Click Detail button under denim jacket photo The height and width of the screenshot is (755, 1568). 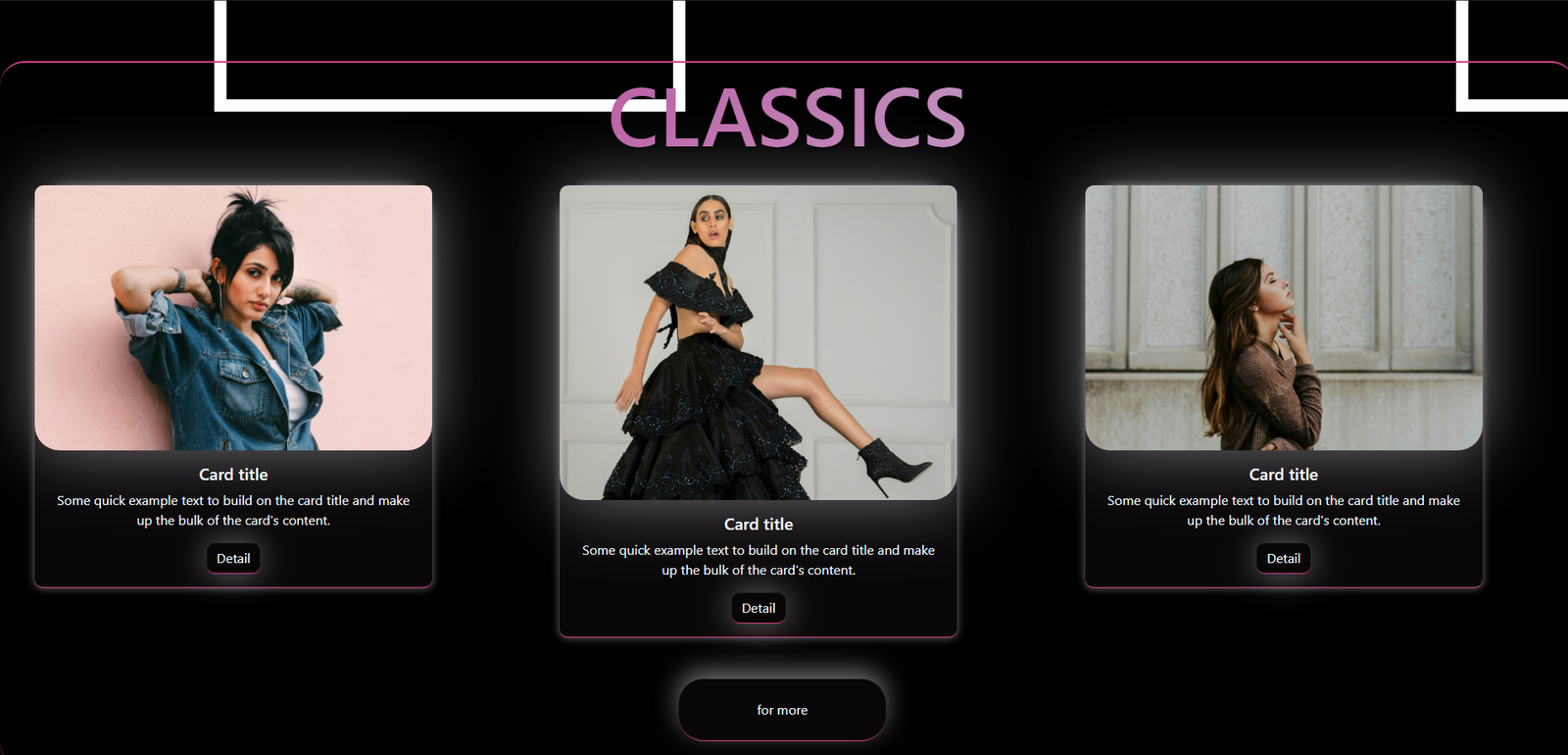pyautogui.click(x=233, y=558)
